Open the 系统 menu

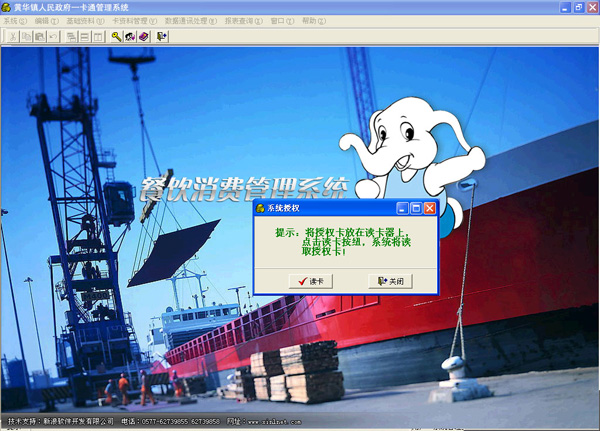pos(16,20)
